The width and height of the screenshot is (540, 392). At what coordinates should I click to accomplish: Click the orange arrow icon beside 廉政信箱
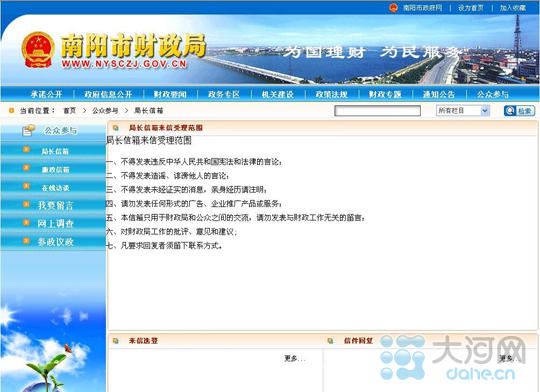26,167
